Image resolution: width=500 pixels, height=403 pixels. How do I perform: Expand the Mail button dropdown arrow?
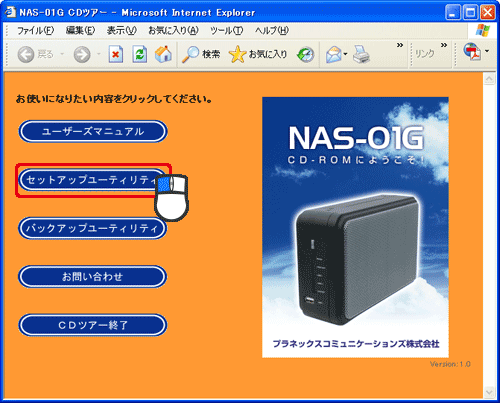tap(345, 54)
